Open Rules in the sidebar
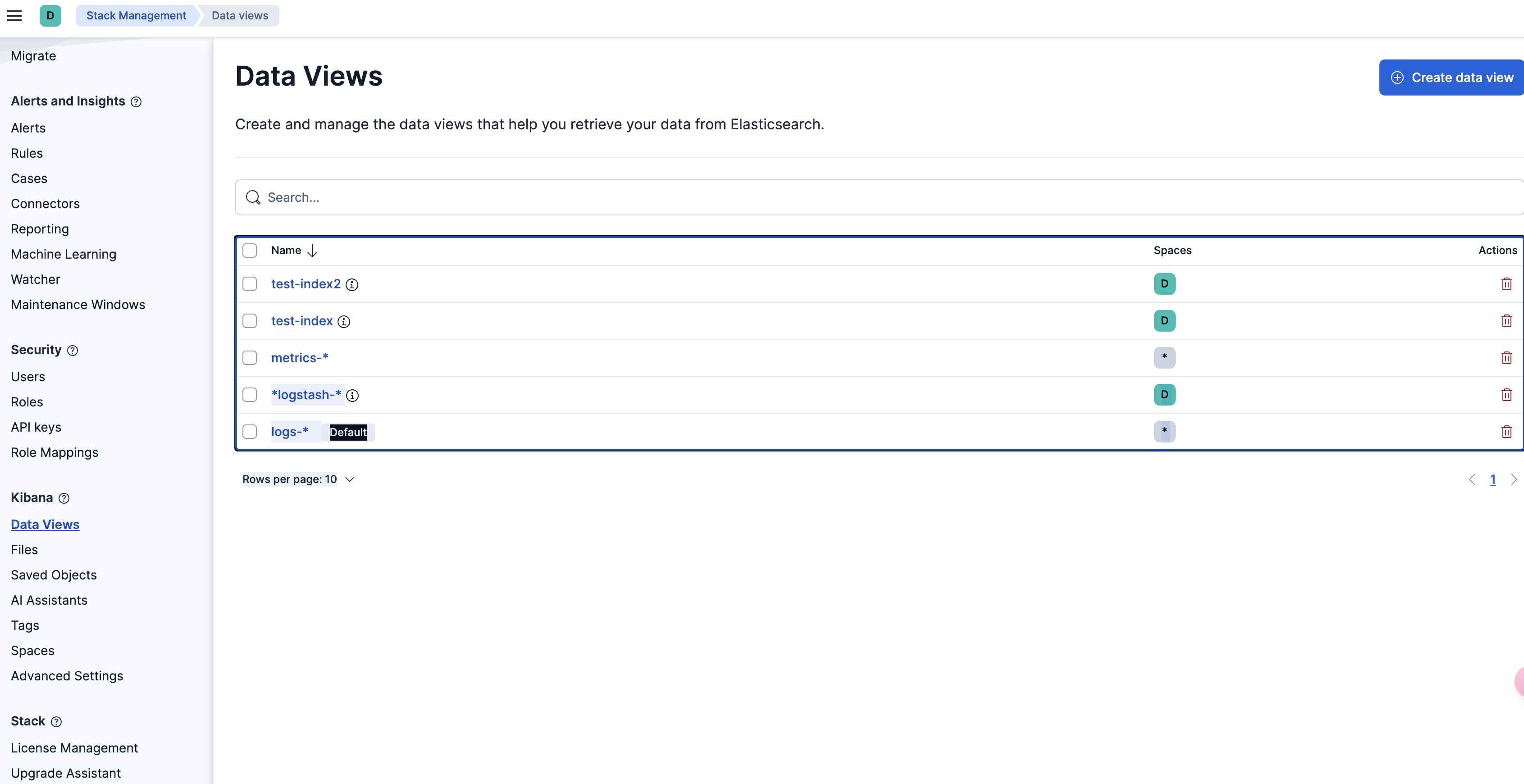The width and height of the screenshot is (1524, 784). [27, 154]
